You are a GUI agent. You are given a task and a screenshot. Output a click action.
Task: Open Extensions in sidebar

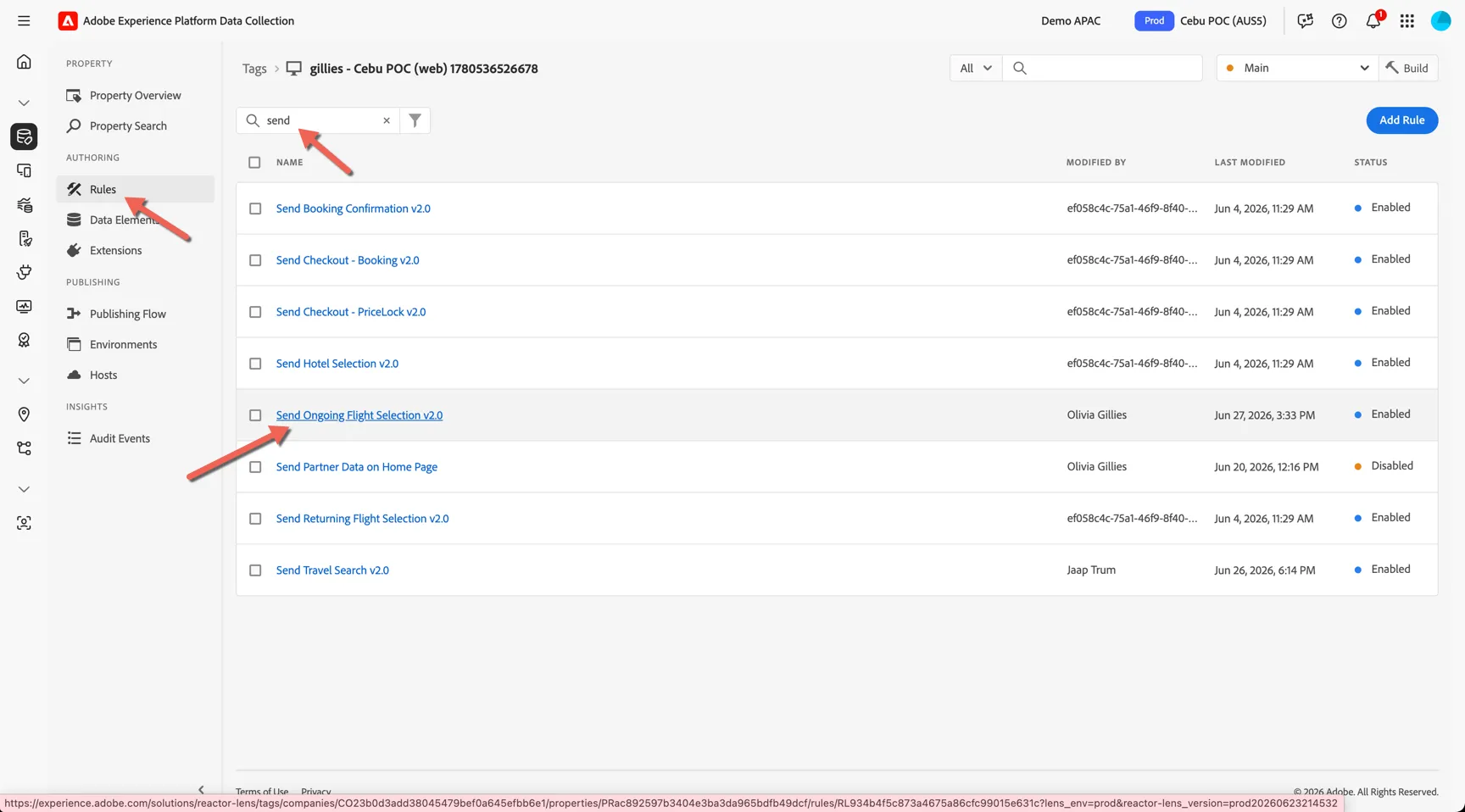[x=135, y=250]
